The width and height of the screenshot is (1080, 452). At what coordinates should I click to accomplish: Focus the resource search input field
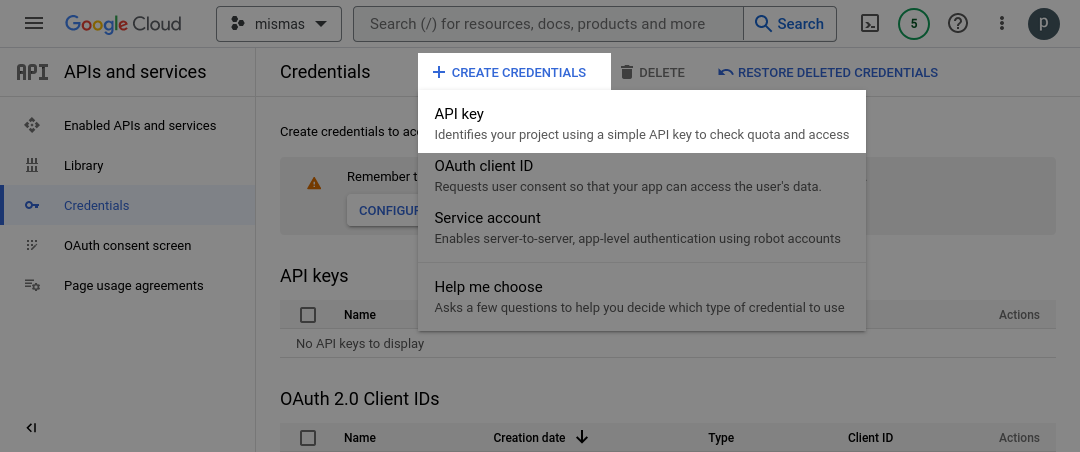point(548,24)
